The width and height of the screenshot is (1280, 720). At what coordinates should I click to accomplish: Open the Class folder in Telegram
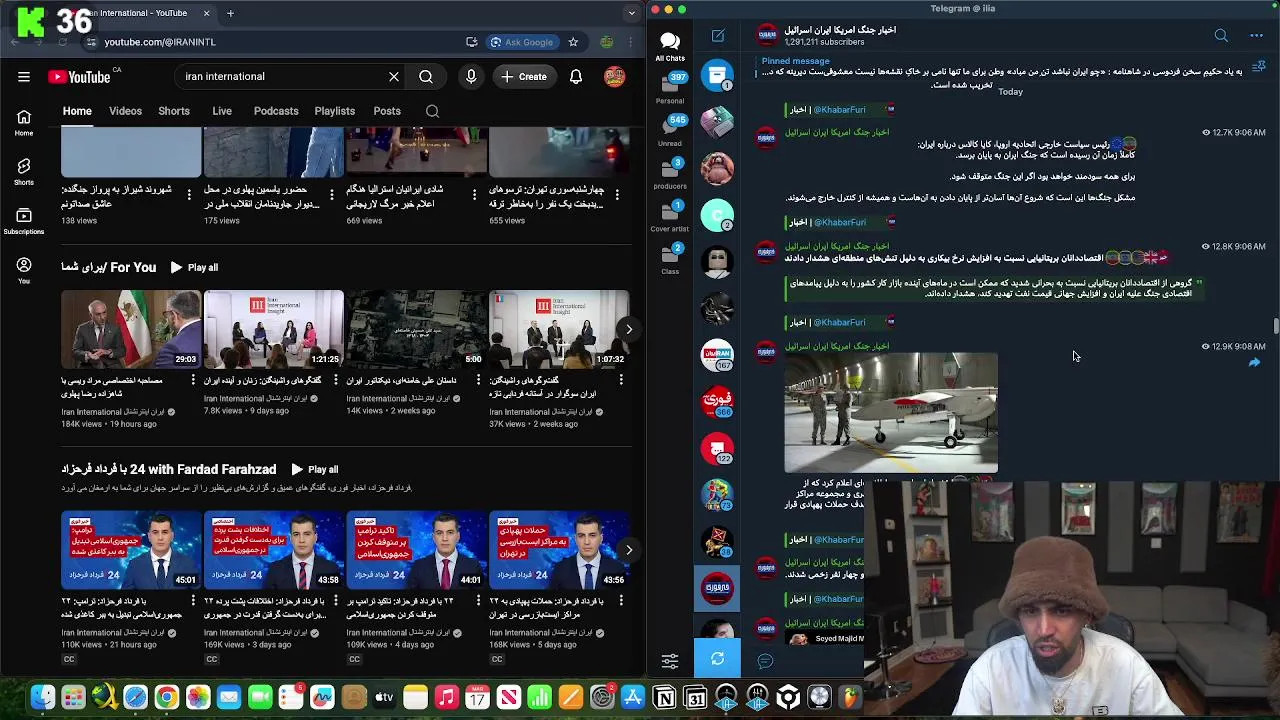670,259
